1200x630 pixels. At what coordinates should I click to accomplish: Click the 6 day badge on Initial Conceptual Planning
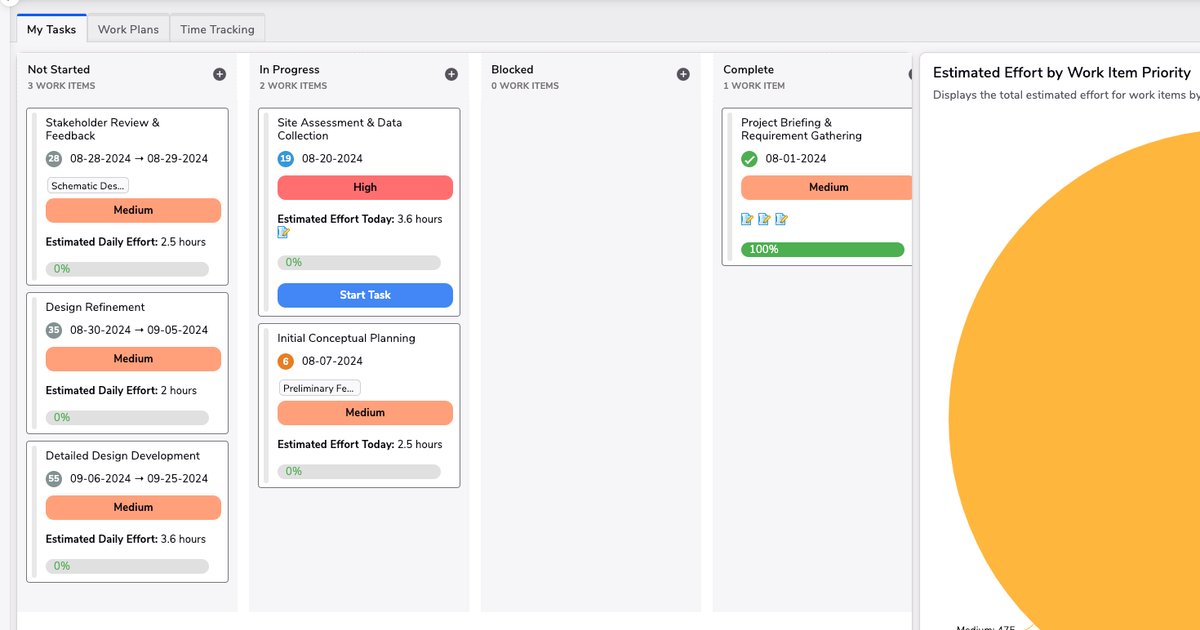click(x=286, y=361)
